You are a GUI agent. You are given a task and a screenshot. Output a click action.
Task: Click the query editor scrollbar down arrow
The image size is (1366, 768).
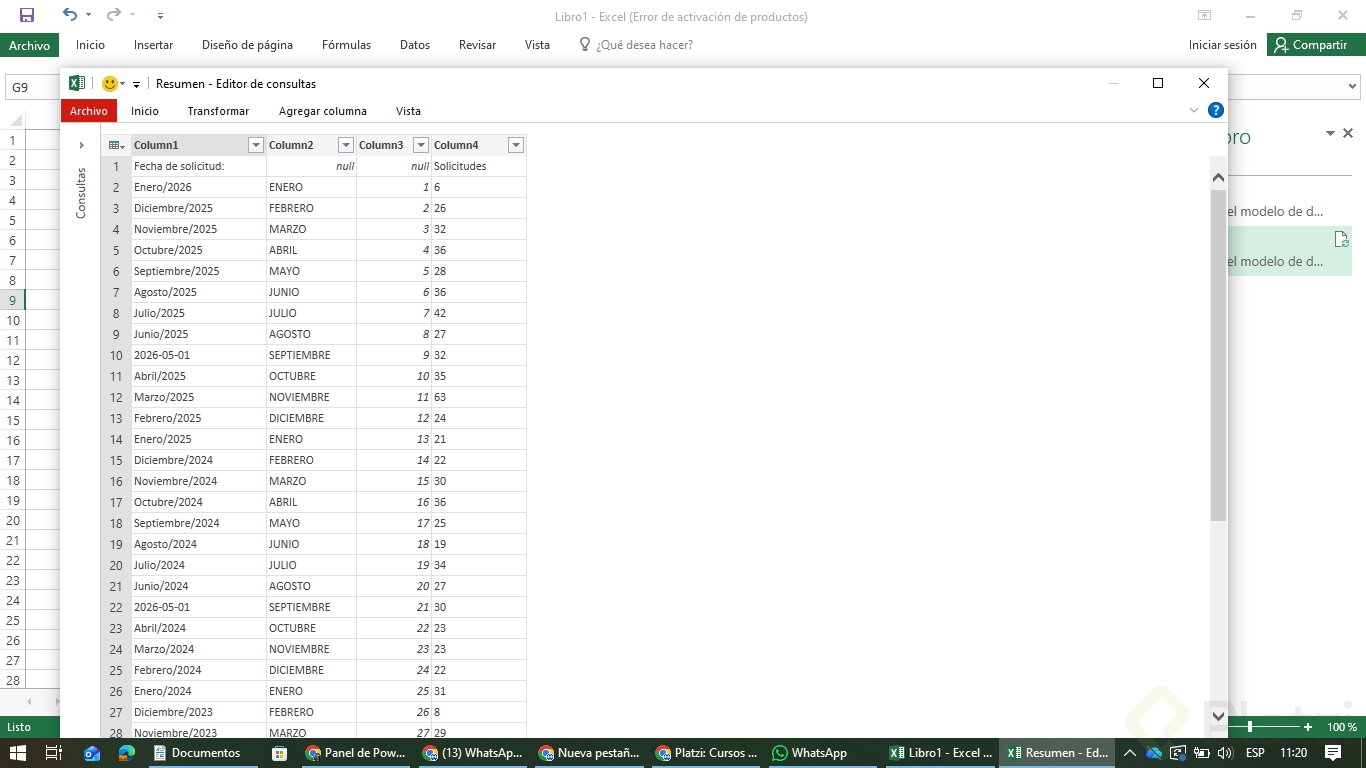tap(1218, 716)
